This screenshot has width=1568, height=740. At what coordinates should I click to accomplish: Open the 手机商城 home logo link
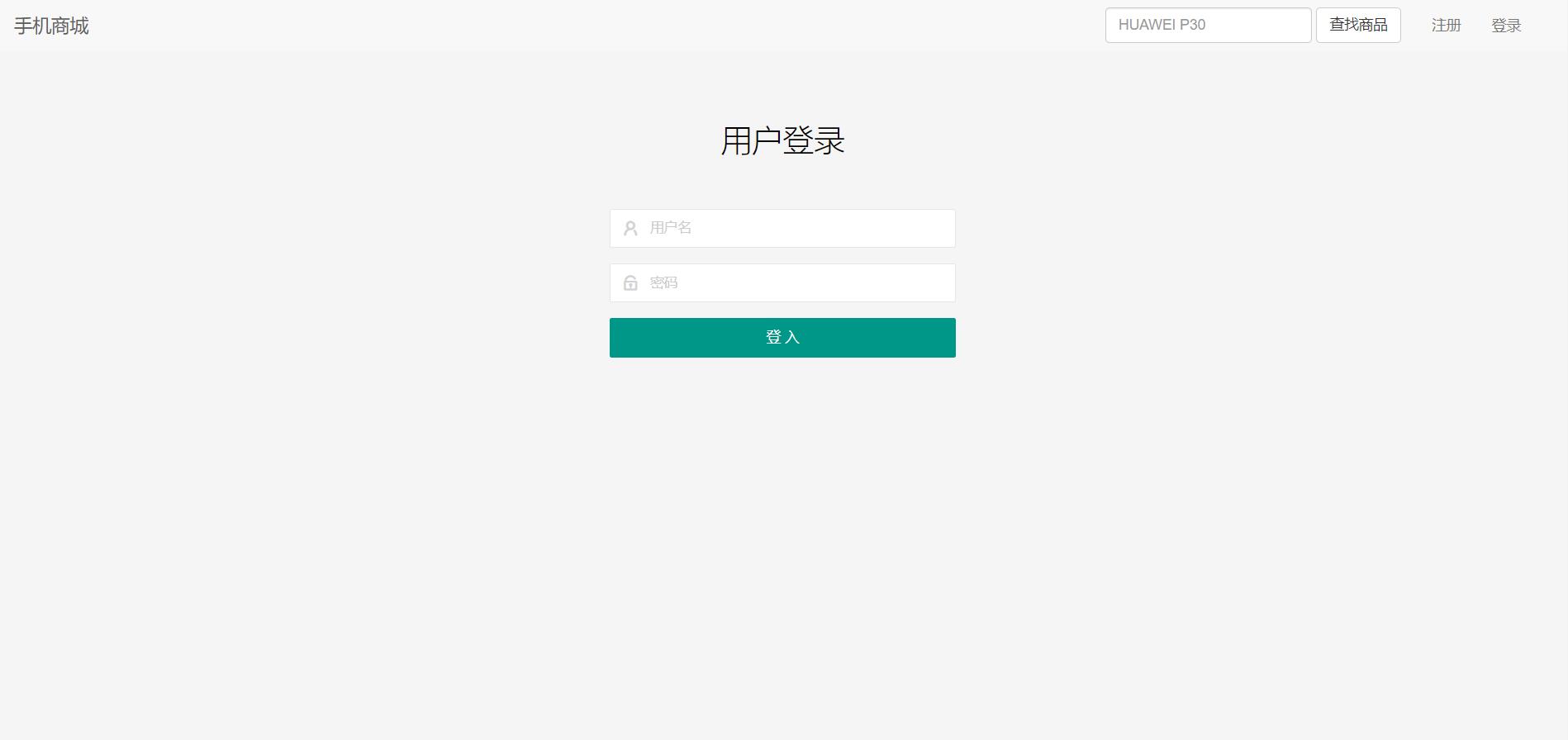pos(51,26)
